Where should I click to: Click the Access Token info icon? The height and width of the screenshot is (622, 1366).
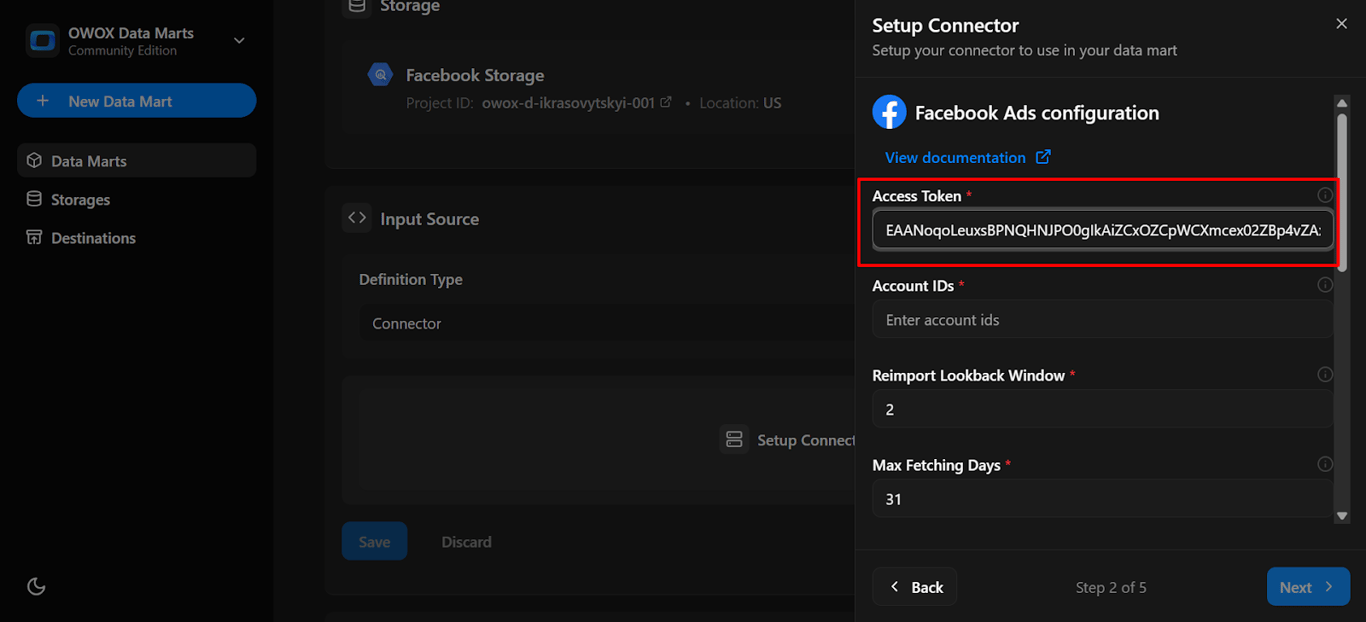[x=1325, y=196]
